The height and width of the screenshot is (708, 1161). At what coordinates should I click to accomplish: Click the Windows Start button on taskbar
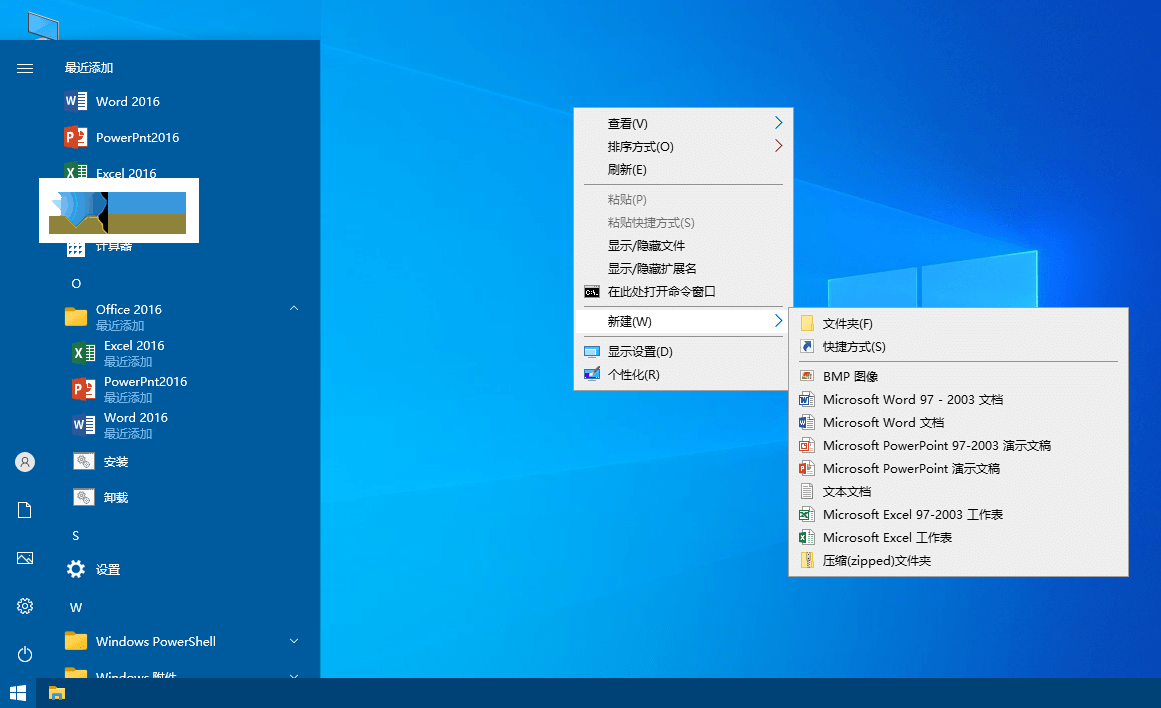point(18,693)
